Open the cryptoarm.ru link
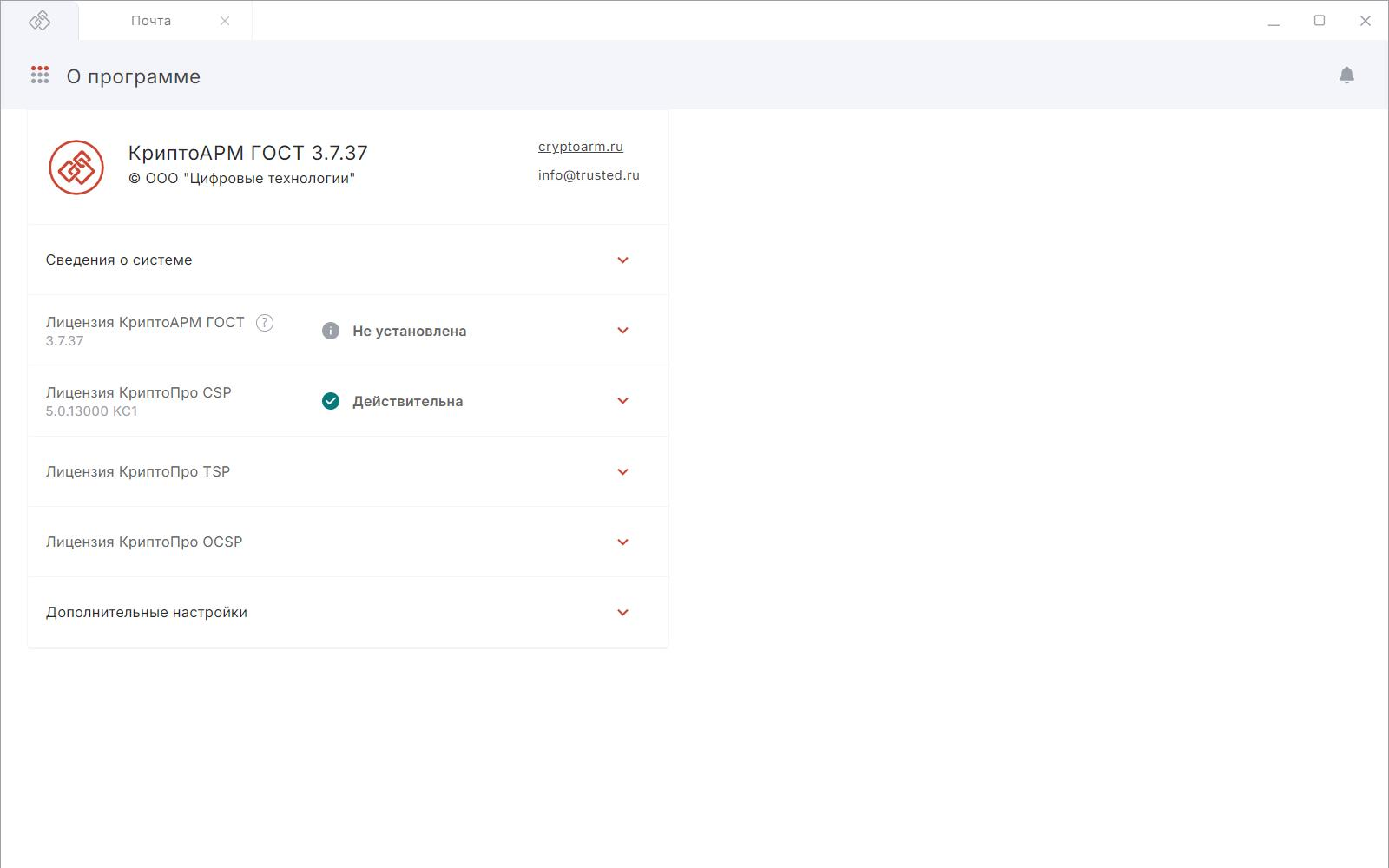1389x868 pixels. pos(581,147)
